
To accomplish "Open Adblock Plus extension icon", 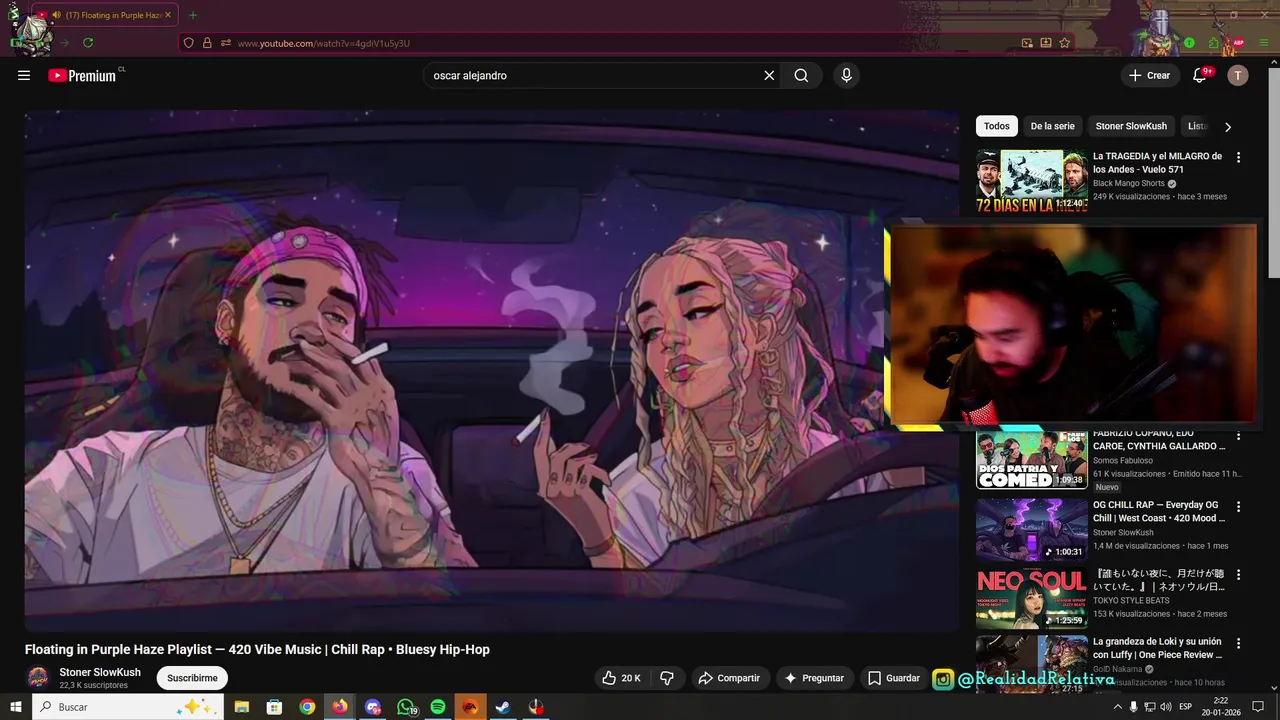I will click(x=1239, y=43).
